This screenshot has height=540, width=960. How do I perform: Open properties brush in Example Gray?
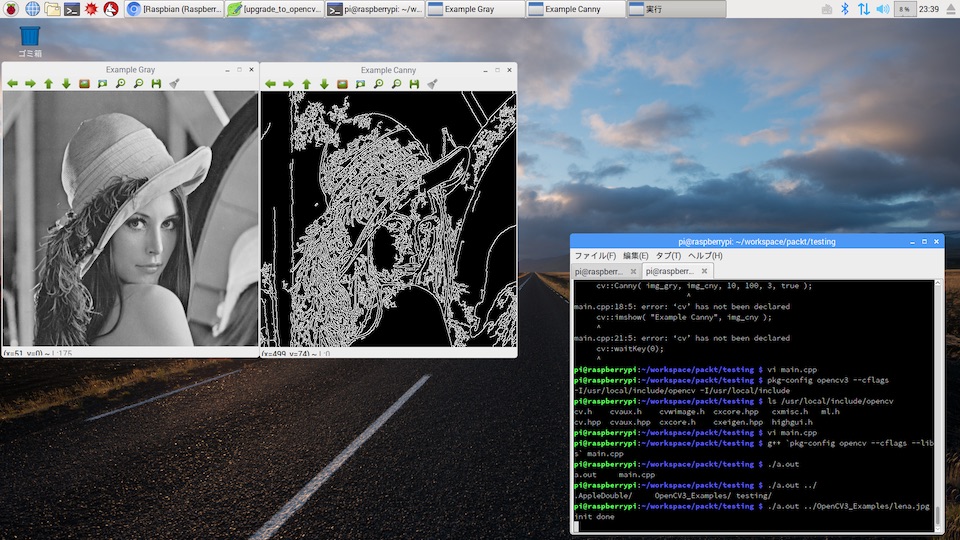coord(174,83)
